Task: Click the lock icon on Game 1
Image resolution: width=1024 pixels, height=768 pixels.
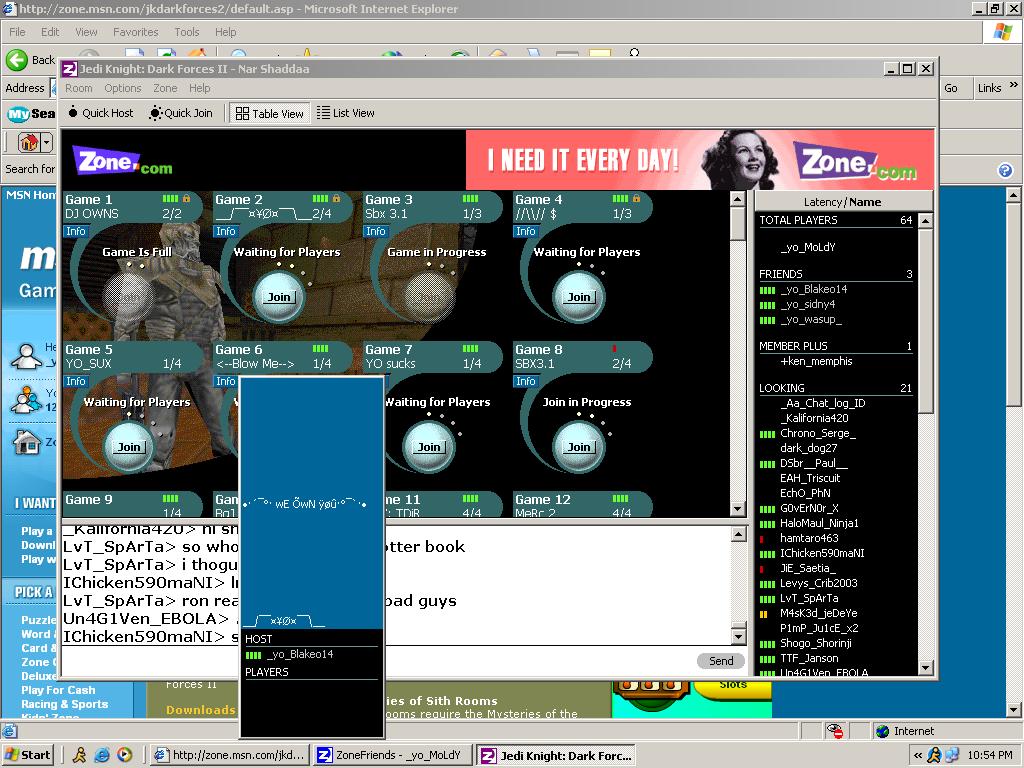Action: coord(186,199)
